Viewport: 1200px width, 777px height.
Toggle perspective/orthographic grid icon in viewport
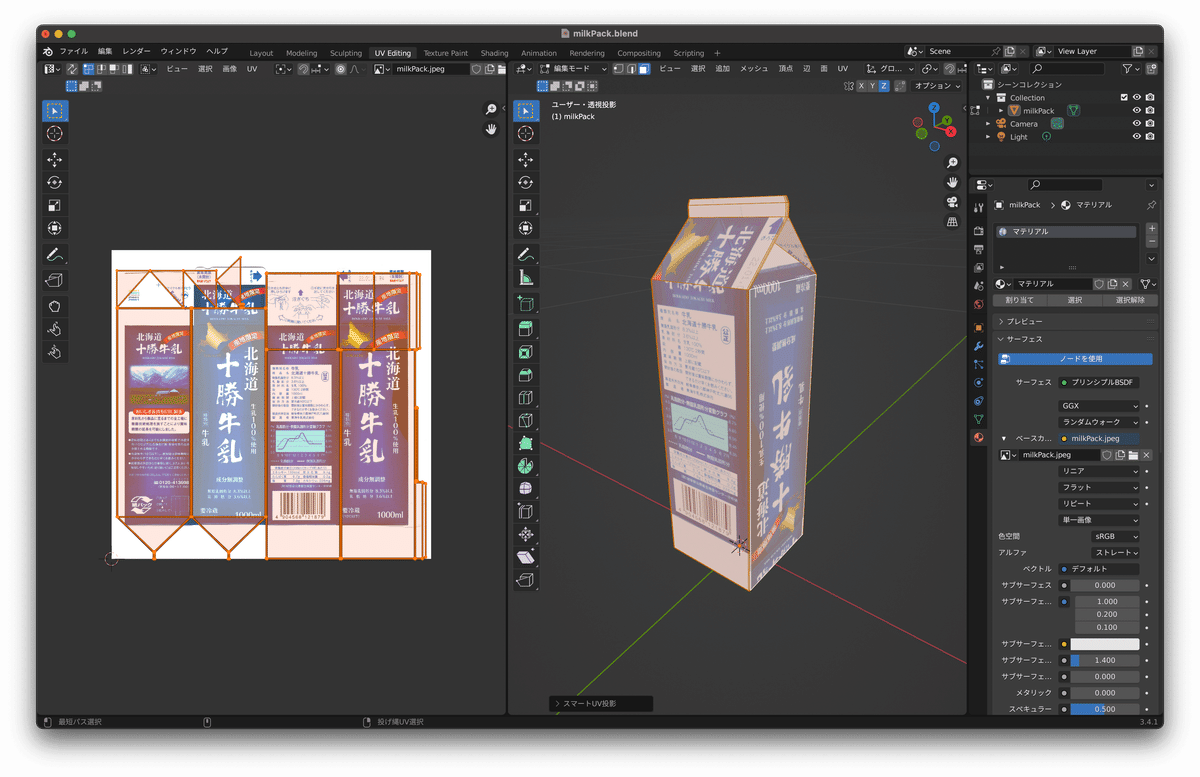pyautogui.click(x=952, y=222)
